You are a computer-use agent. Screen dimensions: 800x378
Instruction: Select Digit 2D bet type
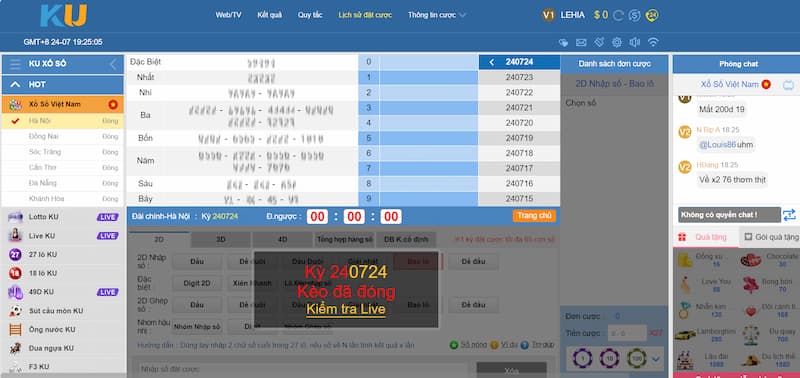[197, 283]
